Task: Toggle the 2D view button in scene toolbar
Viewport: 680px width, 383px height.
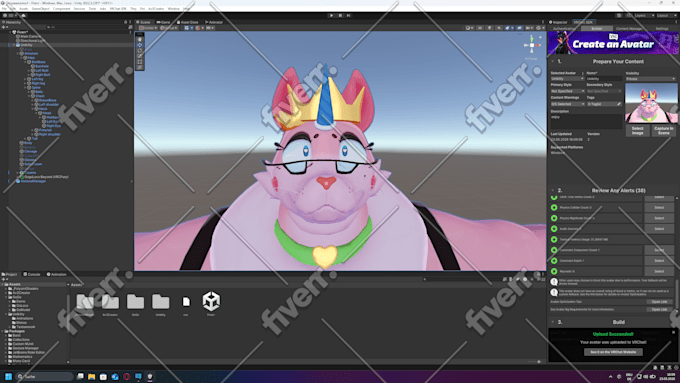Action: pos(480,28)
